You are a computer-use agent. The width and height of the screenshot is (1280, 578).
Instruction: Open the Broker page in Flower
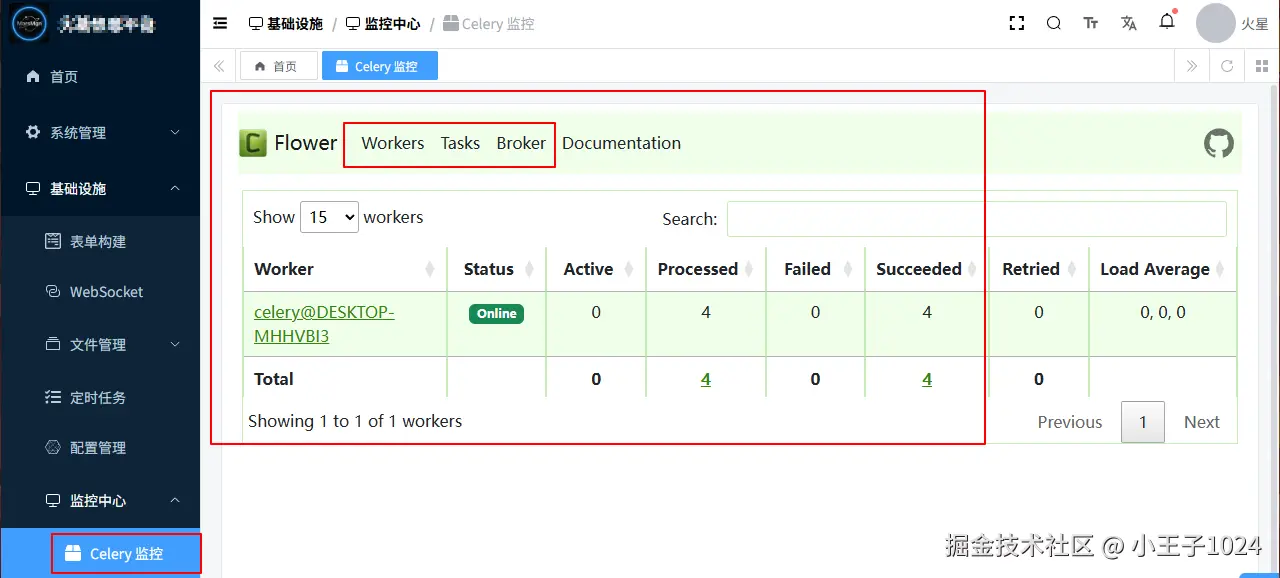click(x=521, y=143)
